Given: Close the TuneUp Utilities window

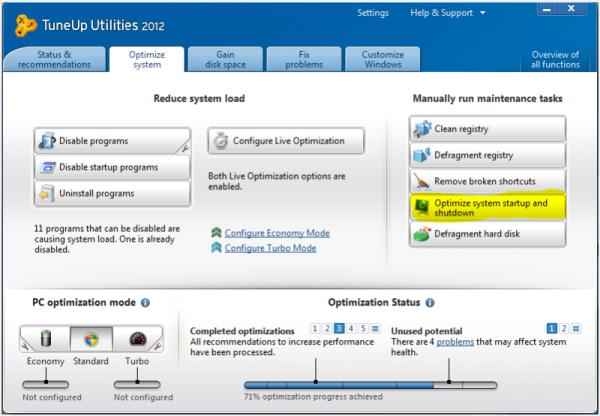Looking at the screenshot, I should (571, 9).
